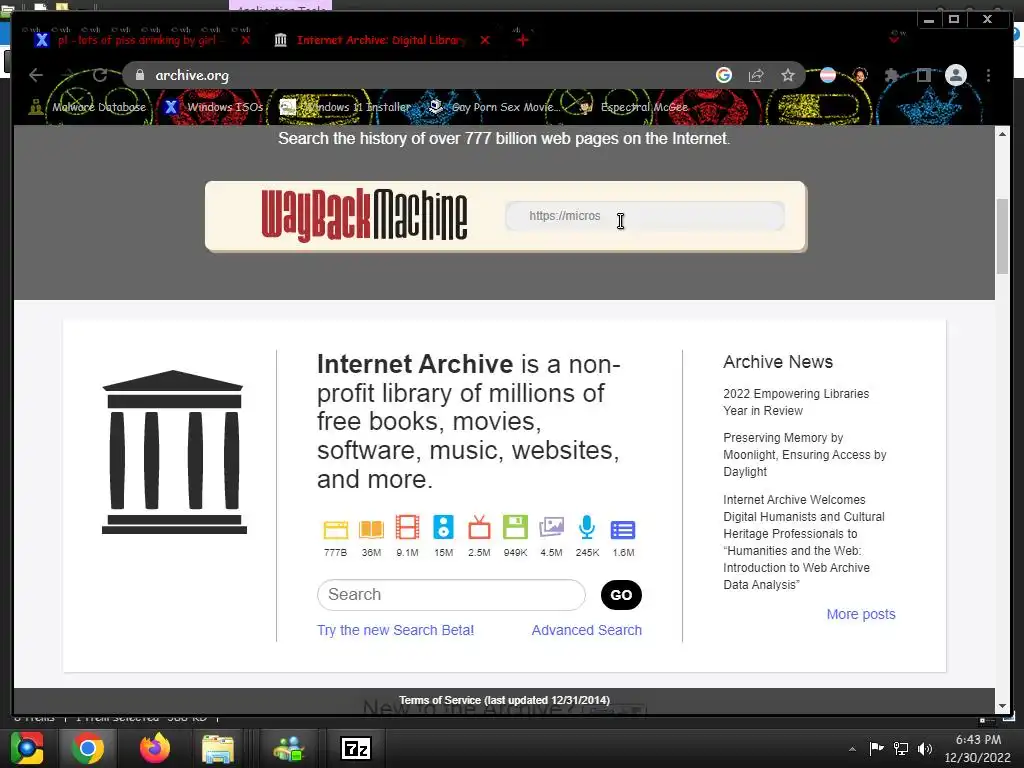1024x768 pixels.
Task: Open Internet Archive Welcomes Digital Humanists post
Action: coord(804,542)
